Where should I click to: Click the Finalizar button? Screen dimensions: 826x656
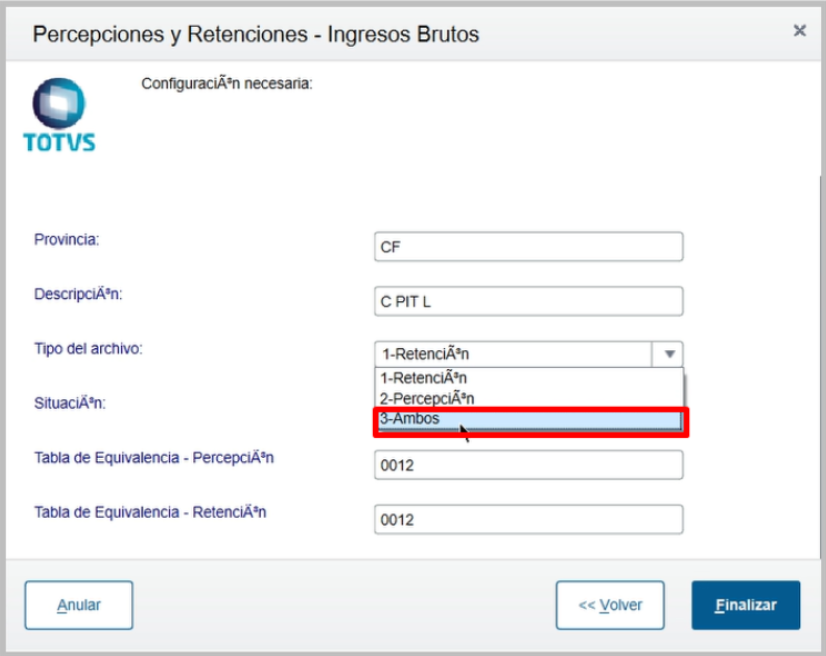coord(745,605)
